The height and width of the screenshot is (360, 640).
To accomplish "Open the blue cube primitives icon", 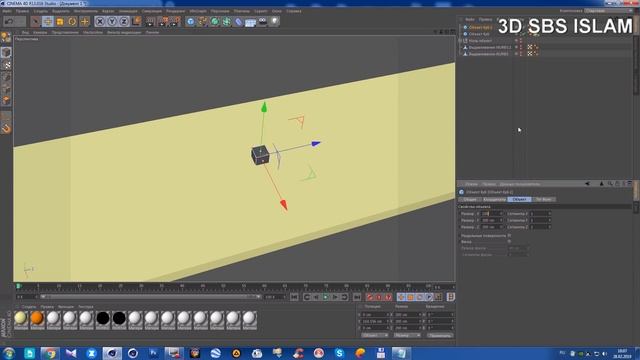I will (x=191, y=21).
